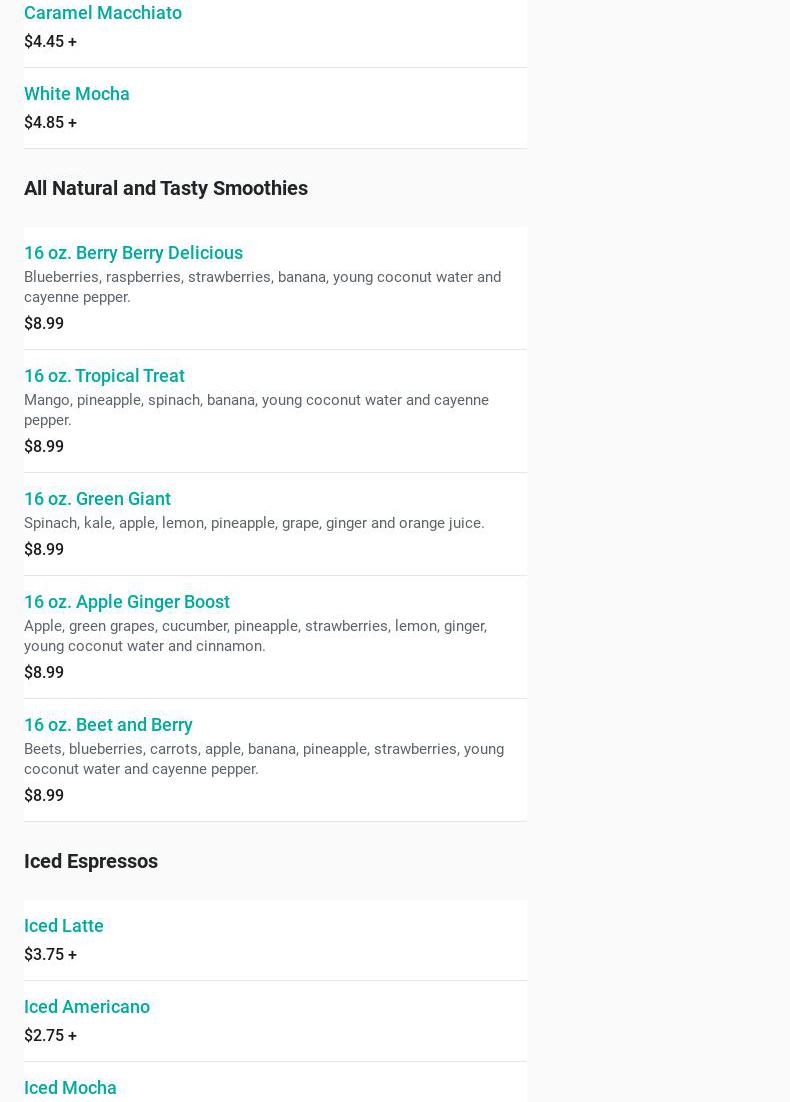Click the Iced Espressos section heading
Viewport: 790px width, 1102px height.
tap(91, 861)
